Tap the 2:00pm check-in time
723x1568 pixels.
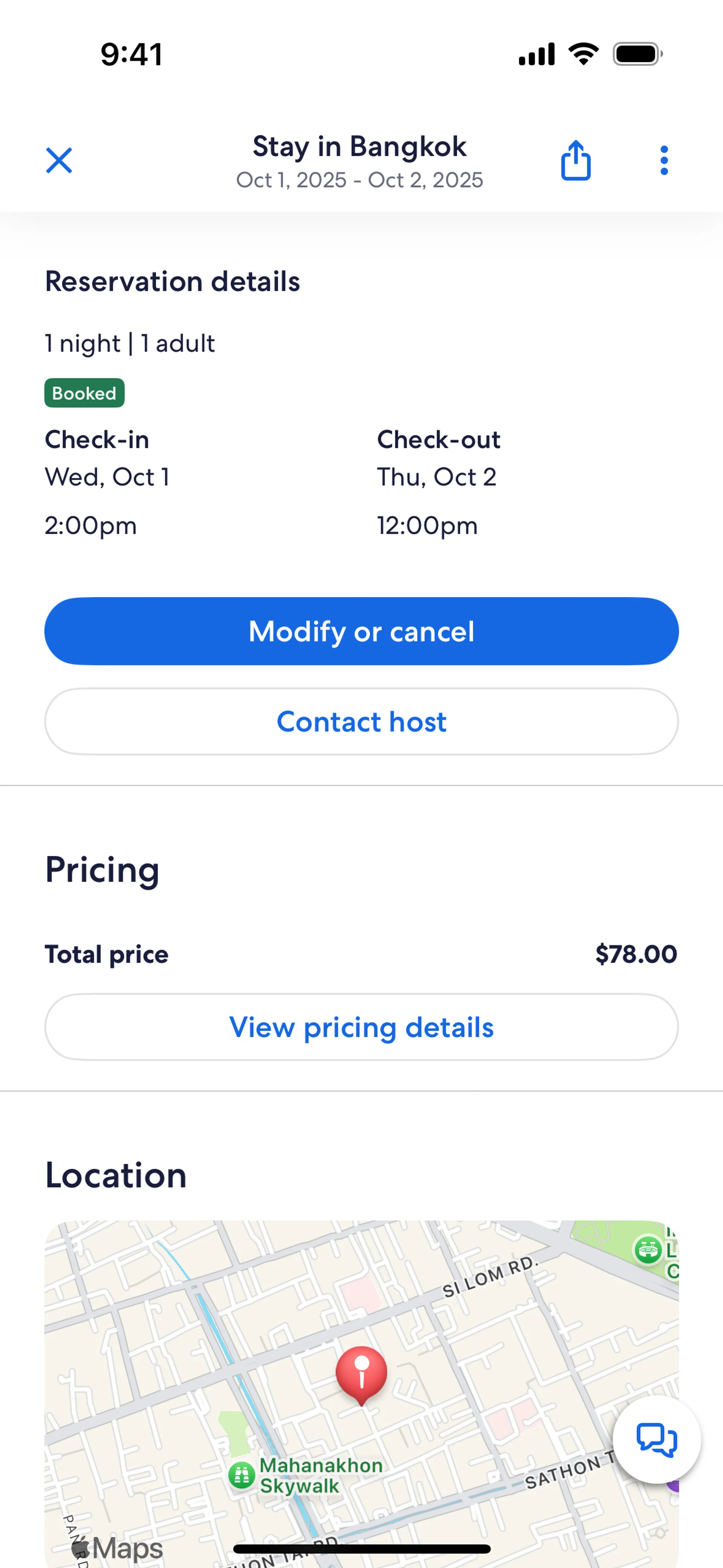pos(91,526)
